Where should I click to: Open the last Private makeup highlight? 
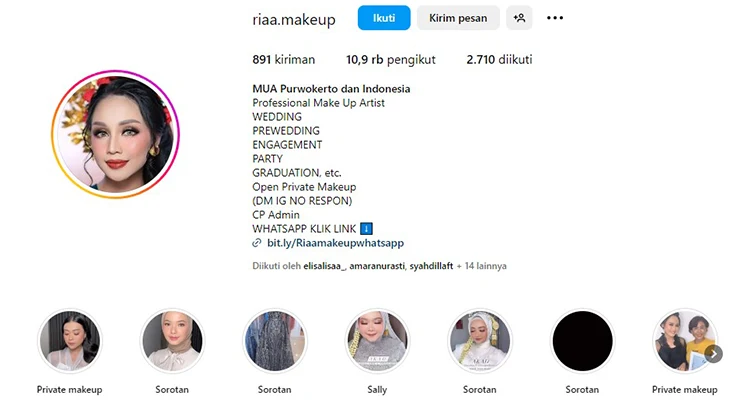click(685, 341)
